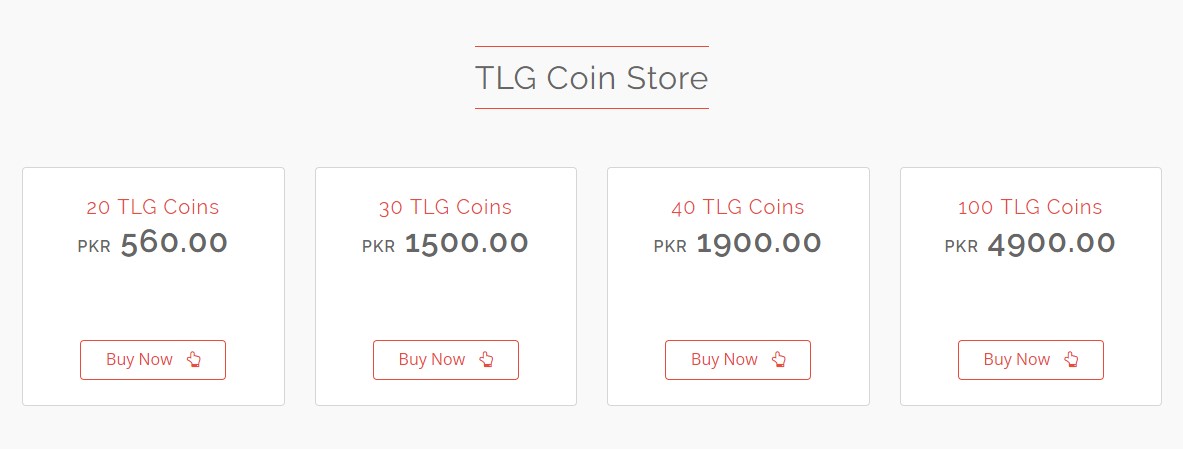Screen dimensions: 1183x449
Task: Click the PKR 4900.00 price
Action: [x=1030, y=244]
